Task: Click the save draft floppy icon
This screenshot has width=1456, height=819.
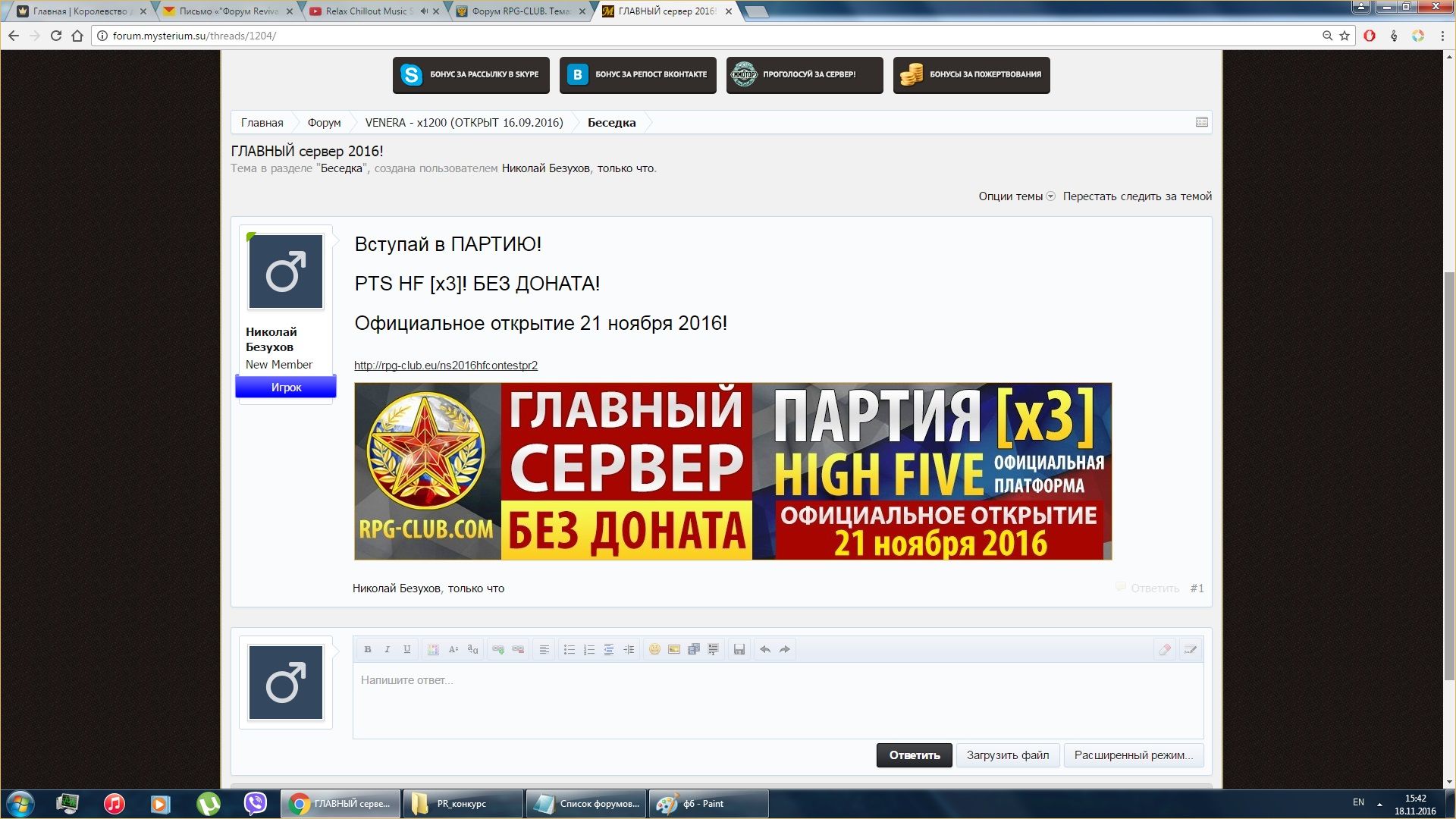Action: pyautogui.click(x=739, y=649)
